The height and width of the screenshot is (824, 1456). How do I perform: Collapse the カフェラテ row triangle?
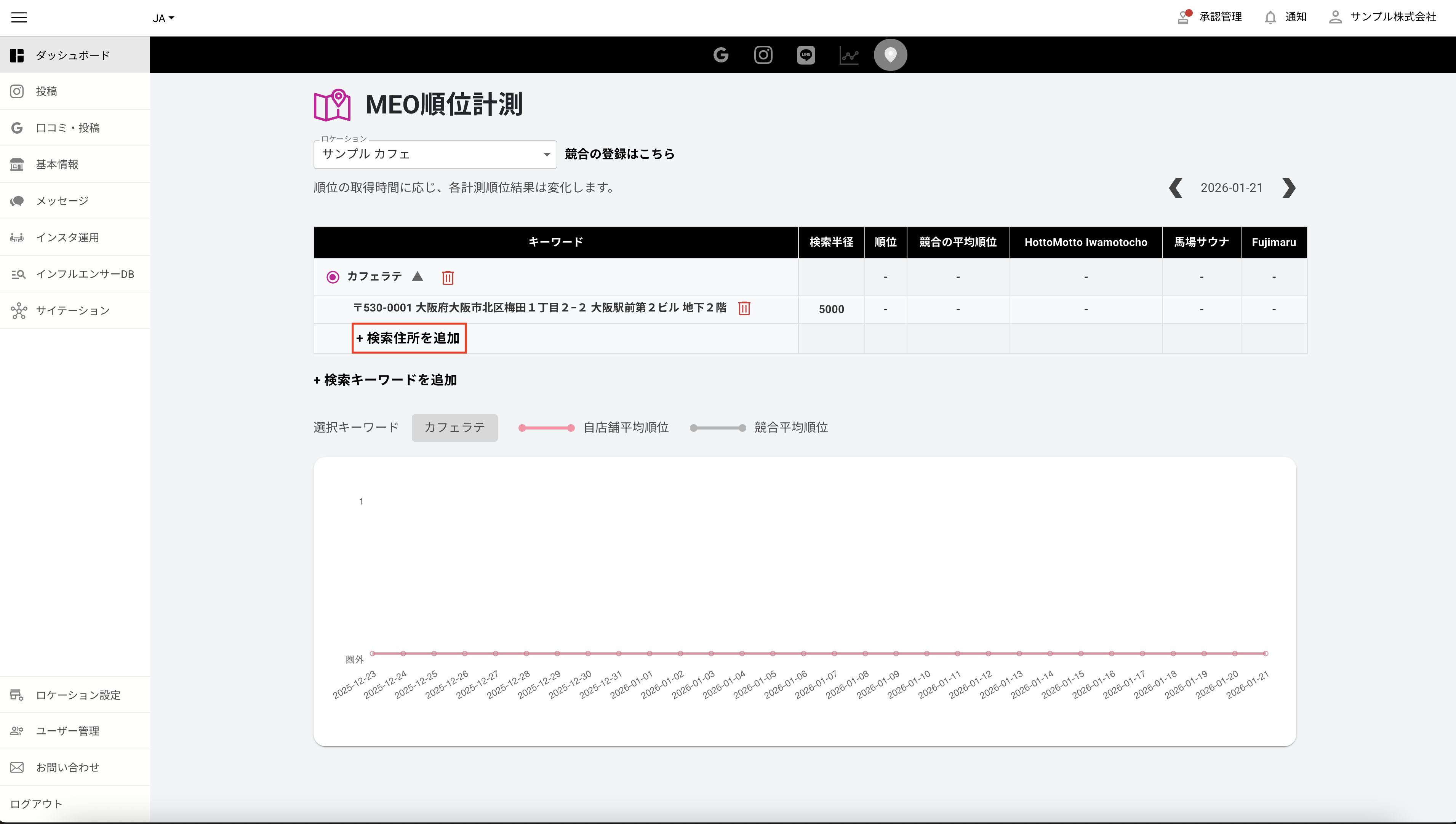418,276
